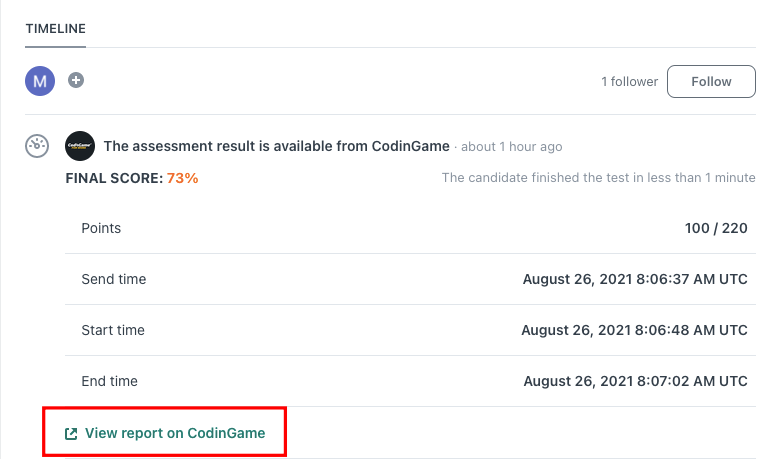Click the external link icon beside View report
The image size is (779, 459).
tap(71, 434)
